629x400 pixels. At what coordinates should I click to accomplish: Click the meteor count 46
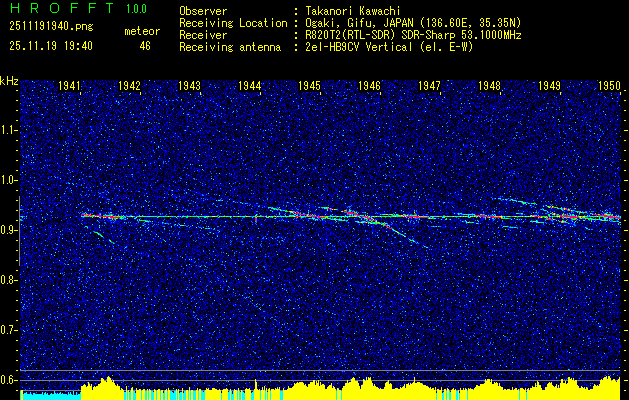tap(145, 46)
